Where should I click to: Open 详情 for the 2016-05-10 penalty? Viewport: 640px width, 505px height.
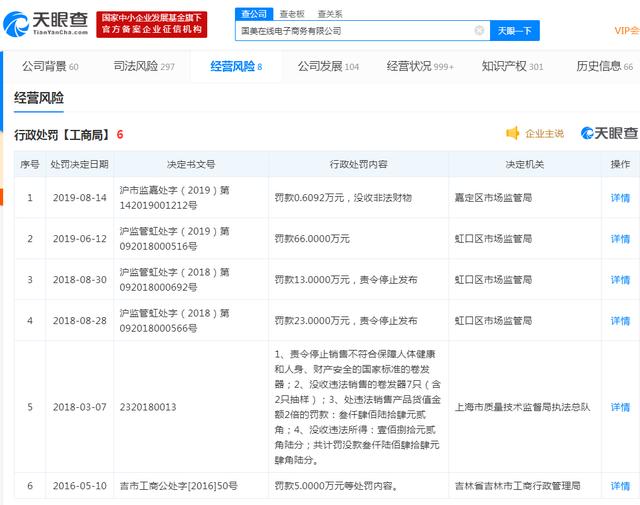[x=620, y=486]
